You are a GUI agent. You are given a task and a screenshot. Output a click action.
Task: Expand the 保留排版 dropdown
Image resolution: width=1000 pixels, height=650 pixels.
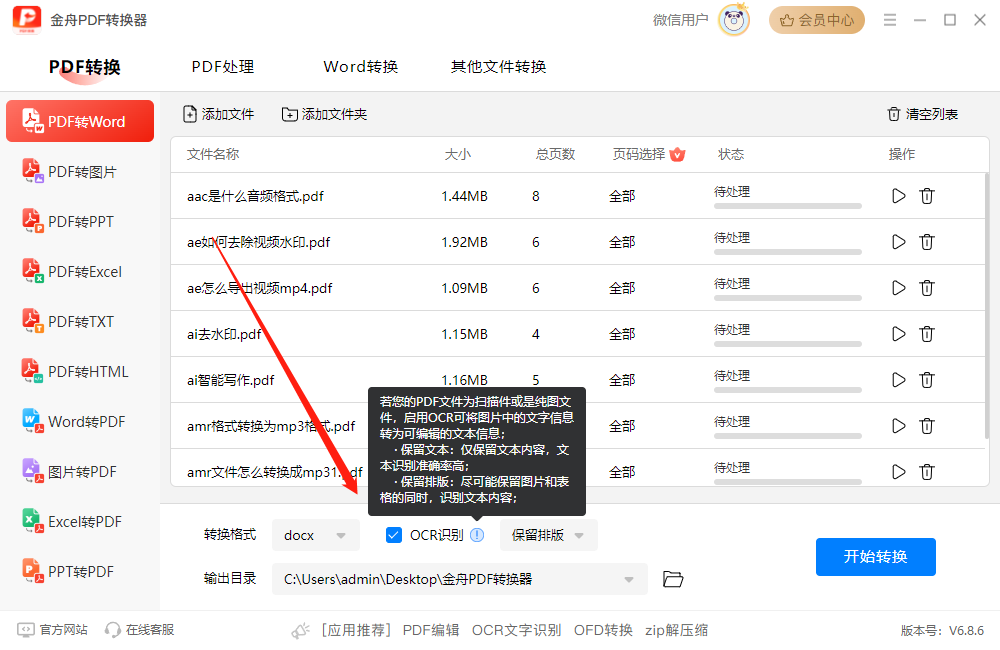(x=547, y=535)
